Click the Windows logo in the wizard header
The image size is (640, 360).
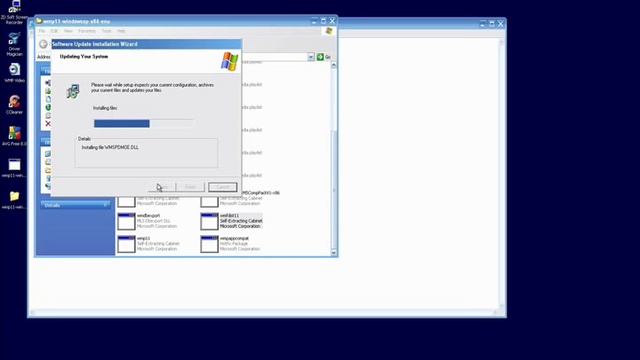point(229,62)
